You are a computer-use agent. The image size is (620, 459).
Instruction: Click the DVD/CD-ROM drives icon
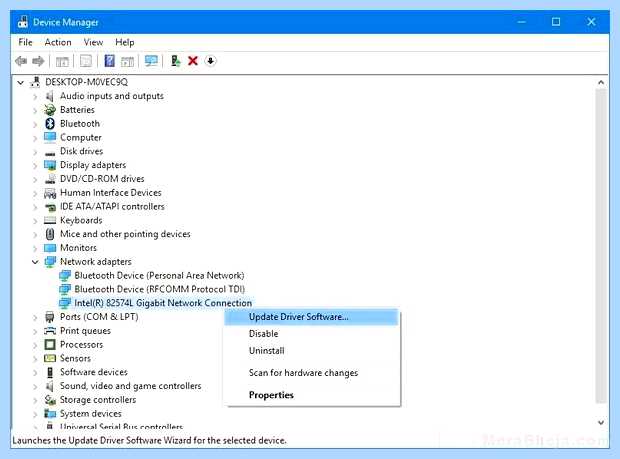pyautogui.click(x=50, y=179)
